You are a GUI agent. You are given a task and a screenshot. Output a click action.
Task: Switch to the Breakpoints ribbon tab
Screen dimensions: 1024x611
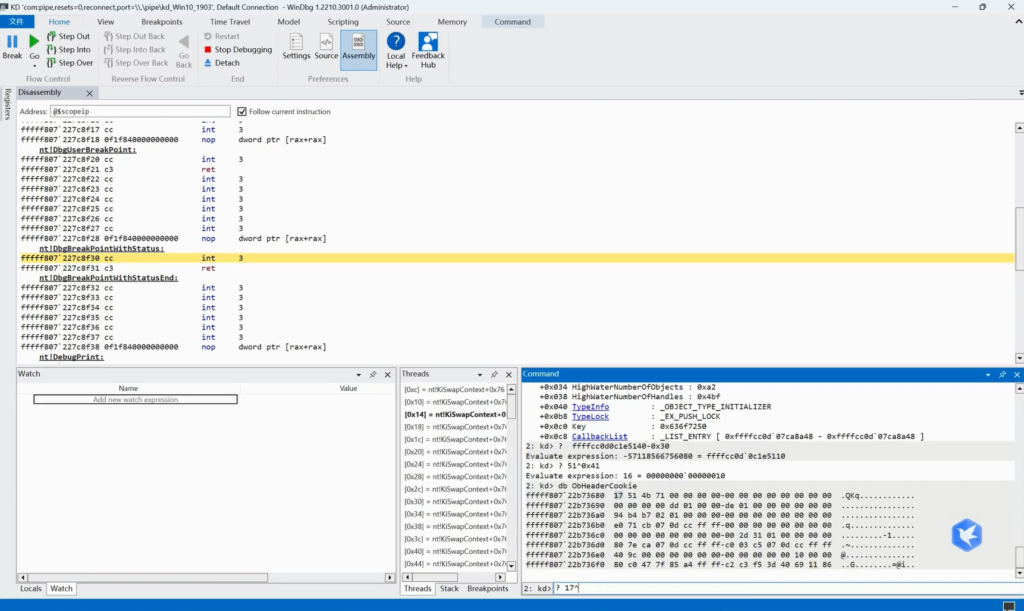click(x=161, y=22)
